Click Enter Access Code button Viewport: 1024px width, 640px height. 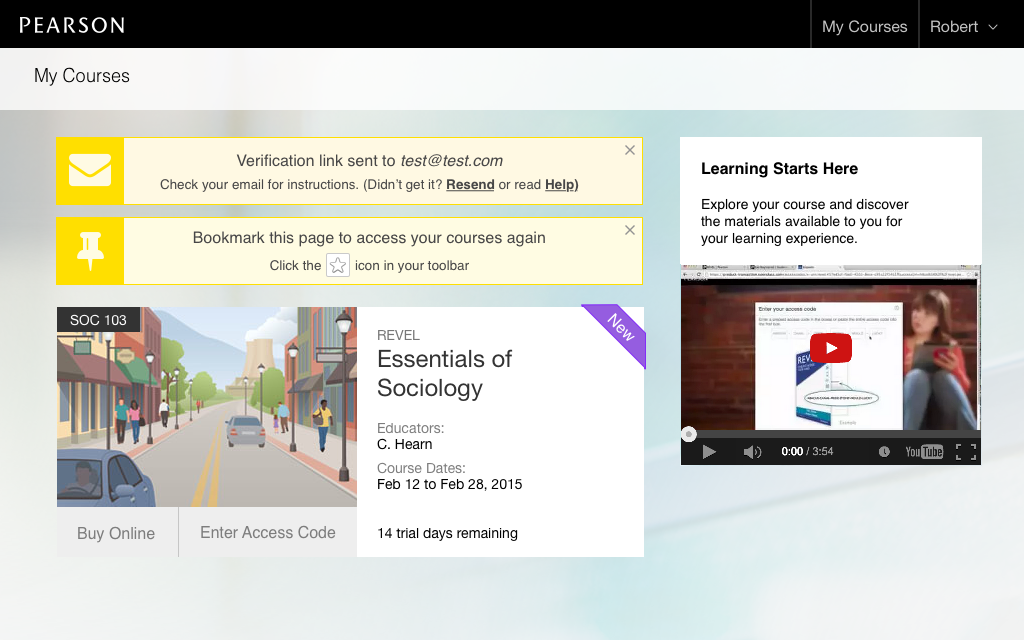point(268,532)
